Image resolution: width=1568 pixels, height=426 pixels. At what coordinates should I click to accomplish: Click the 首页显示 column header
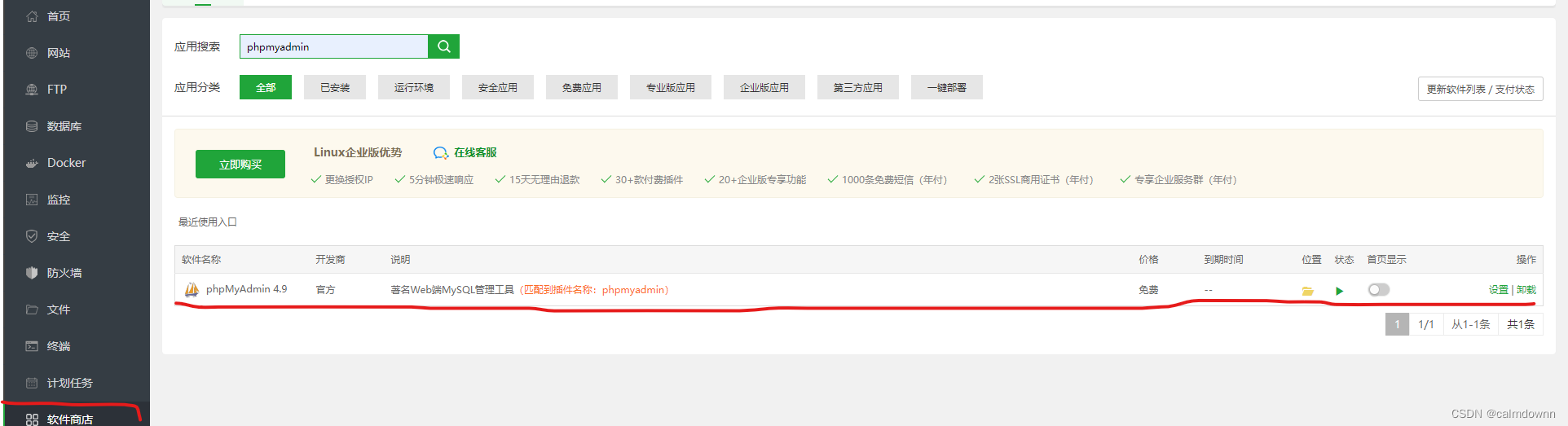1386,260
